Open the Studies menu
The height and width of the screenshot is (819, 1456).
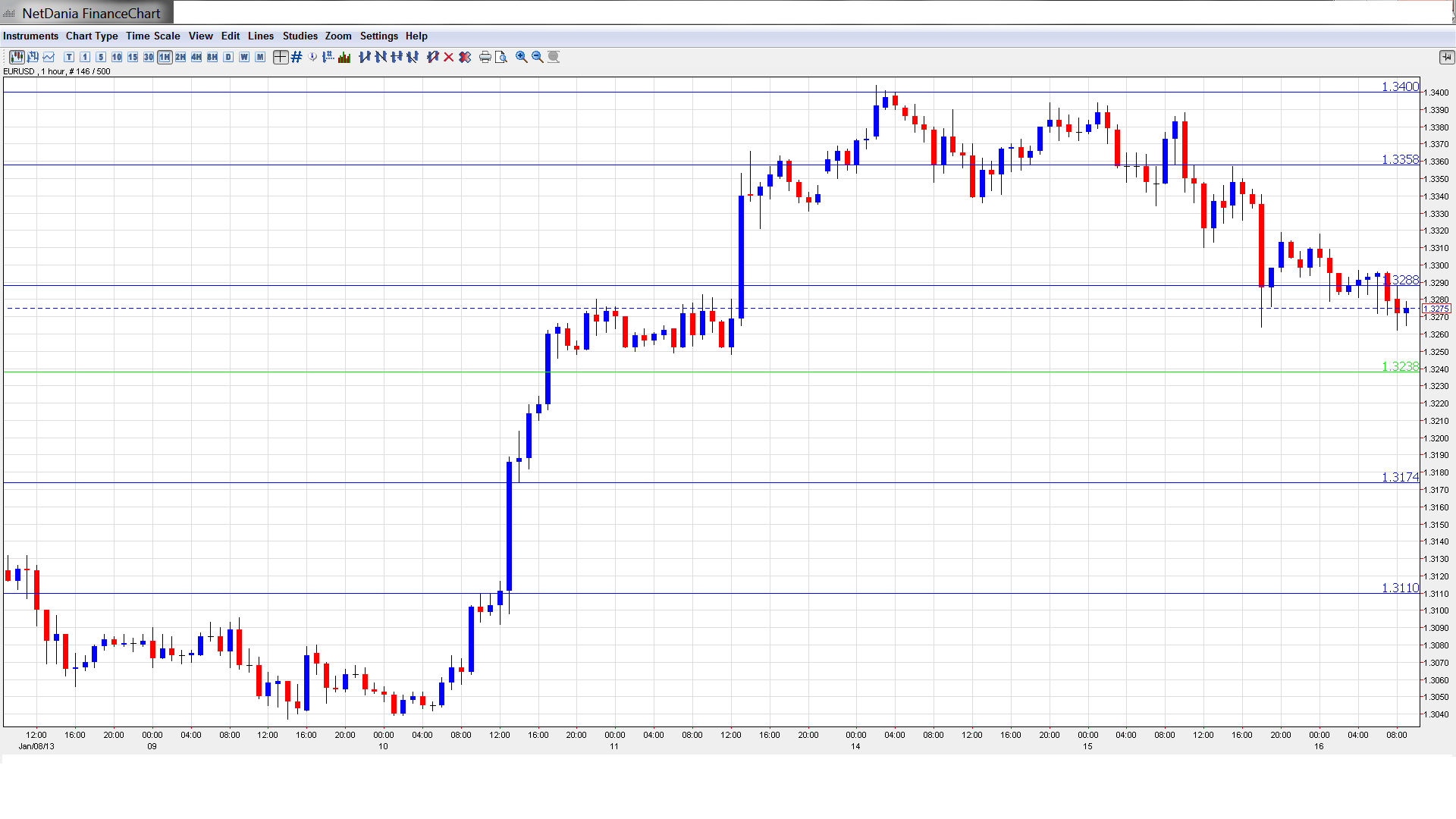(300, 36)
